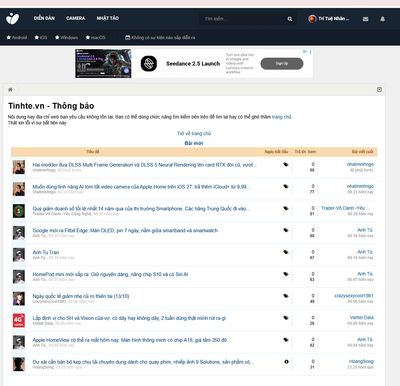Screen dimensions: 400x386
Task: Click 'Bài viết cuối' column header
Action: point(363,152)
